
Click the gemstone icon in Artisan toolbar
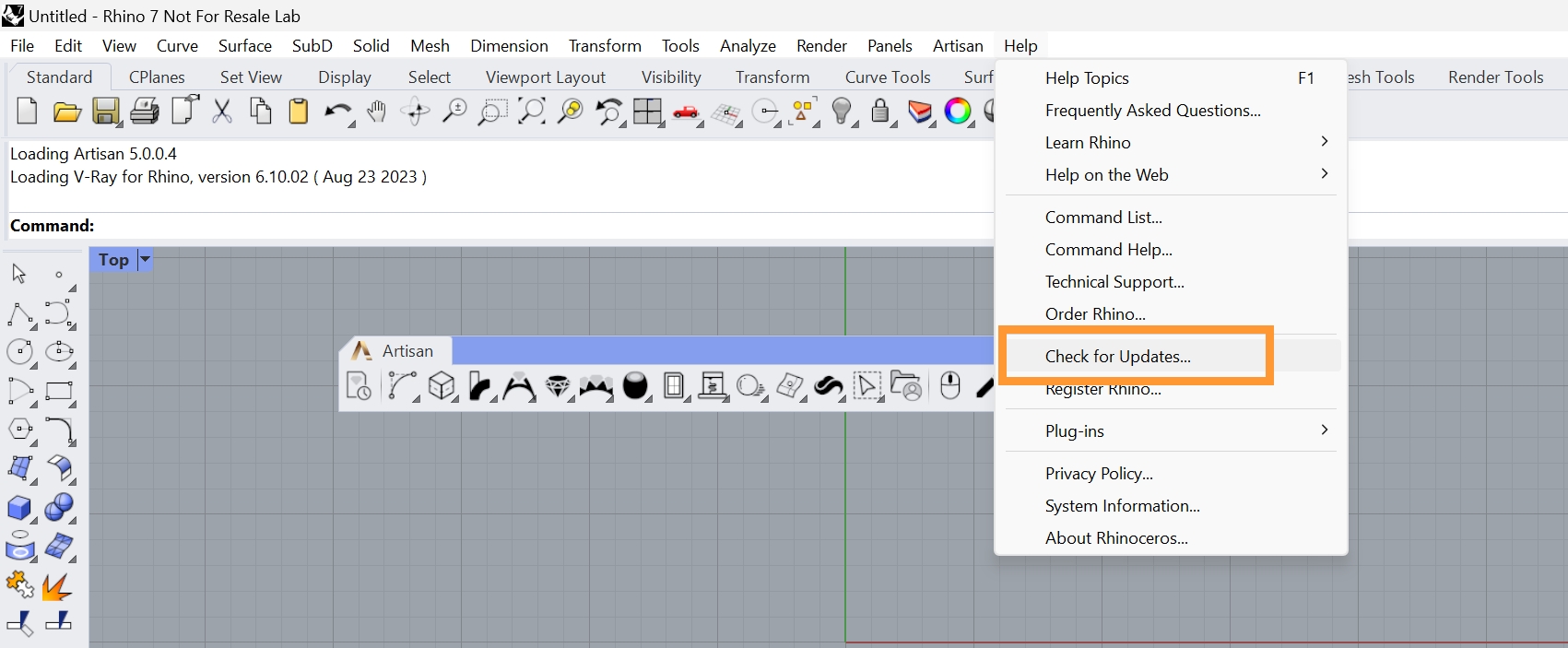pyautogui.click(x=558, y=386)
